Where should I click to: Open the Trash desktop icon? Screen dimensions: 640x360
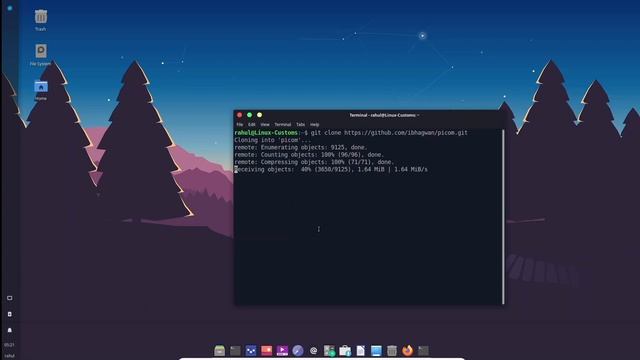pos(40,17)
